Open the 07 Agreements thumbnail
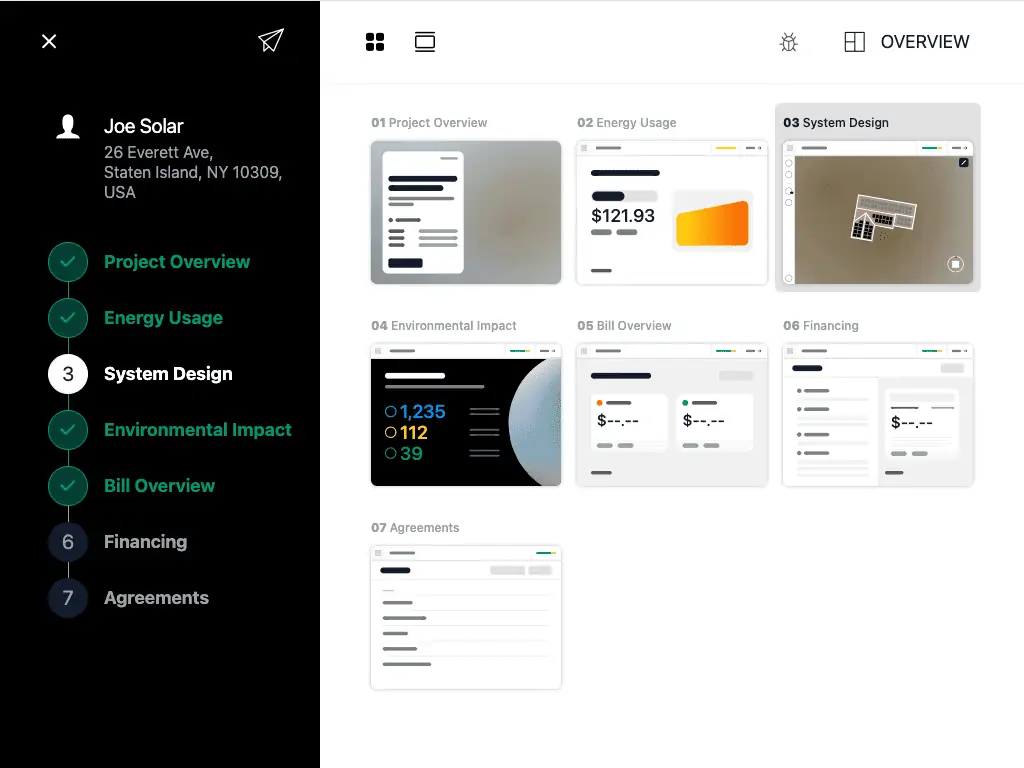This screenshot has height=768, width=1024. pos(466,617)
